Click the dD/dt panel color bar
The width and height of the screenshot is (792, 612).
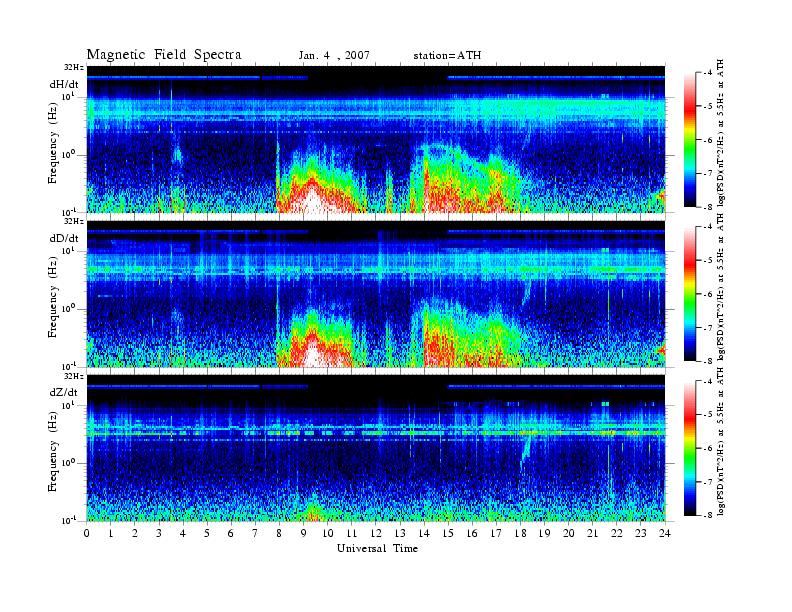(690, 294)
